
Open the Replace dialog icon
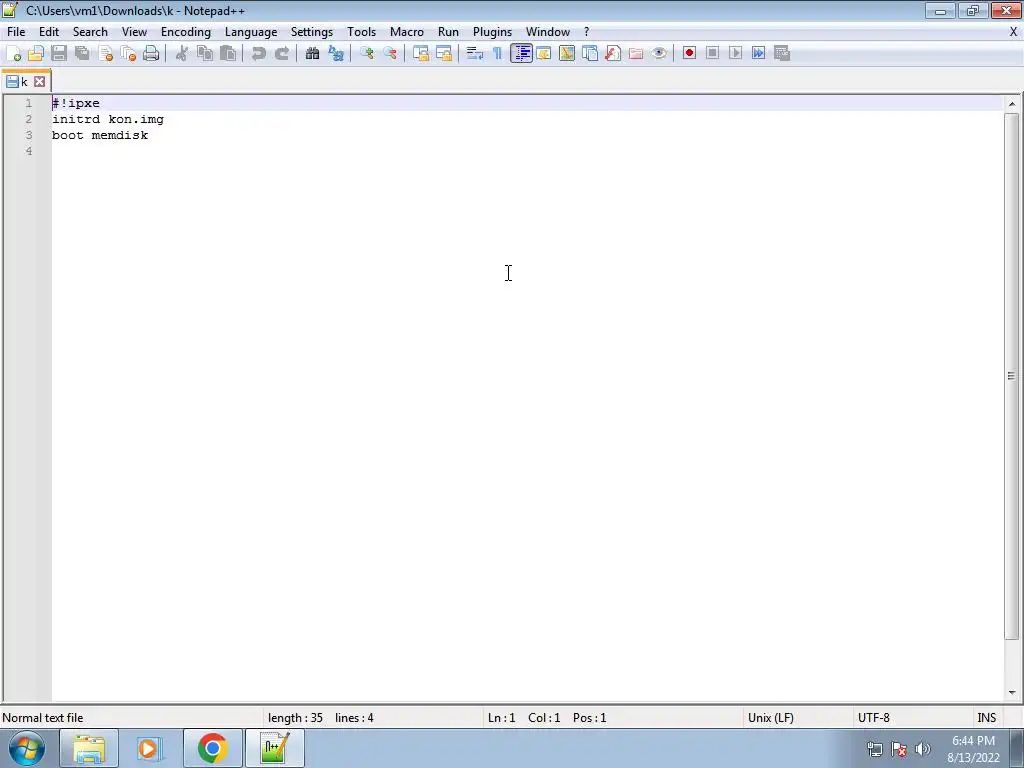click(x=336, y=54)
